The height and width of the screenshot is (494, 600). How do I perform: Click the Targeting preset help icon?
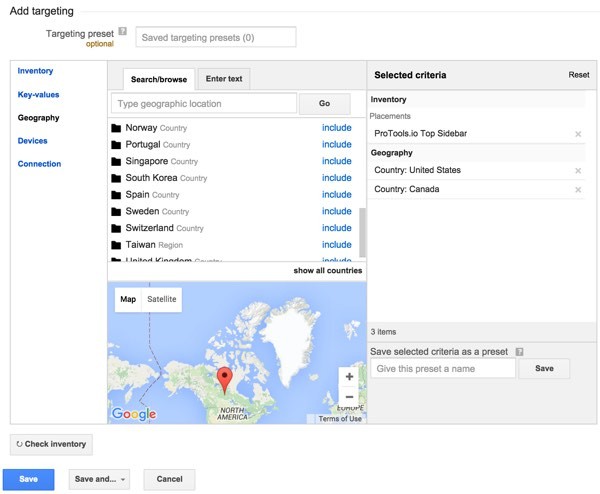tap(122, 33)
